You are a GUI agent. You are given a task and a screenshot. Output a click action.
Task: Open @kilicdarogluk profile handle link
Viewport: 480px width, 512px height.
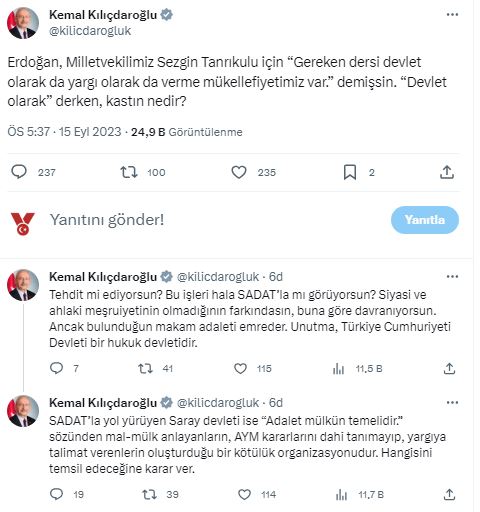click(x=90, y=31)
